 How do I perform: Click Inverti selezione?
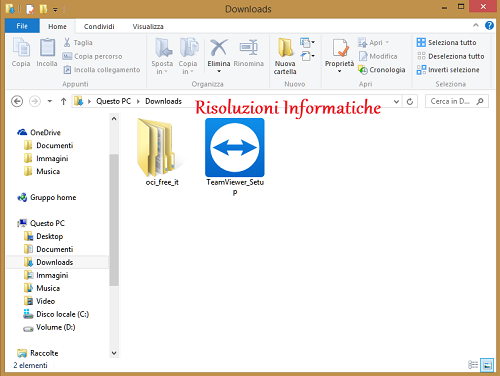coord(448,70)
